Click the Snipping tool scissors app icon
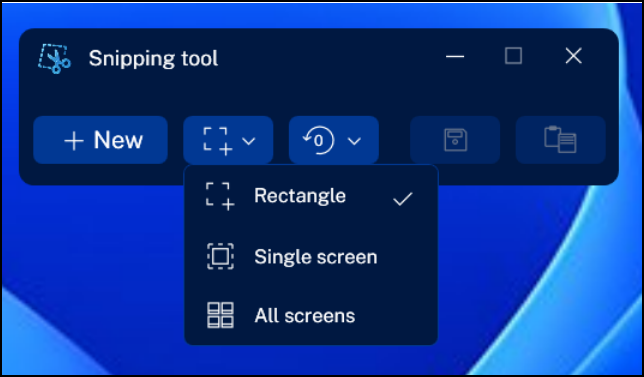The image size is (644, 377). point(55,59)
